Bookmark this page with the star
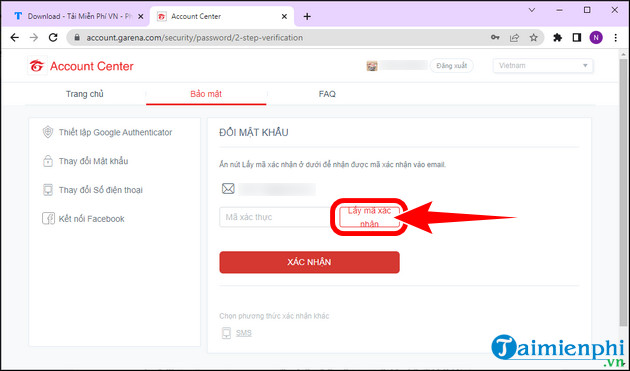The image size is (630, 371). pos(534,38)
